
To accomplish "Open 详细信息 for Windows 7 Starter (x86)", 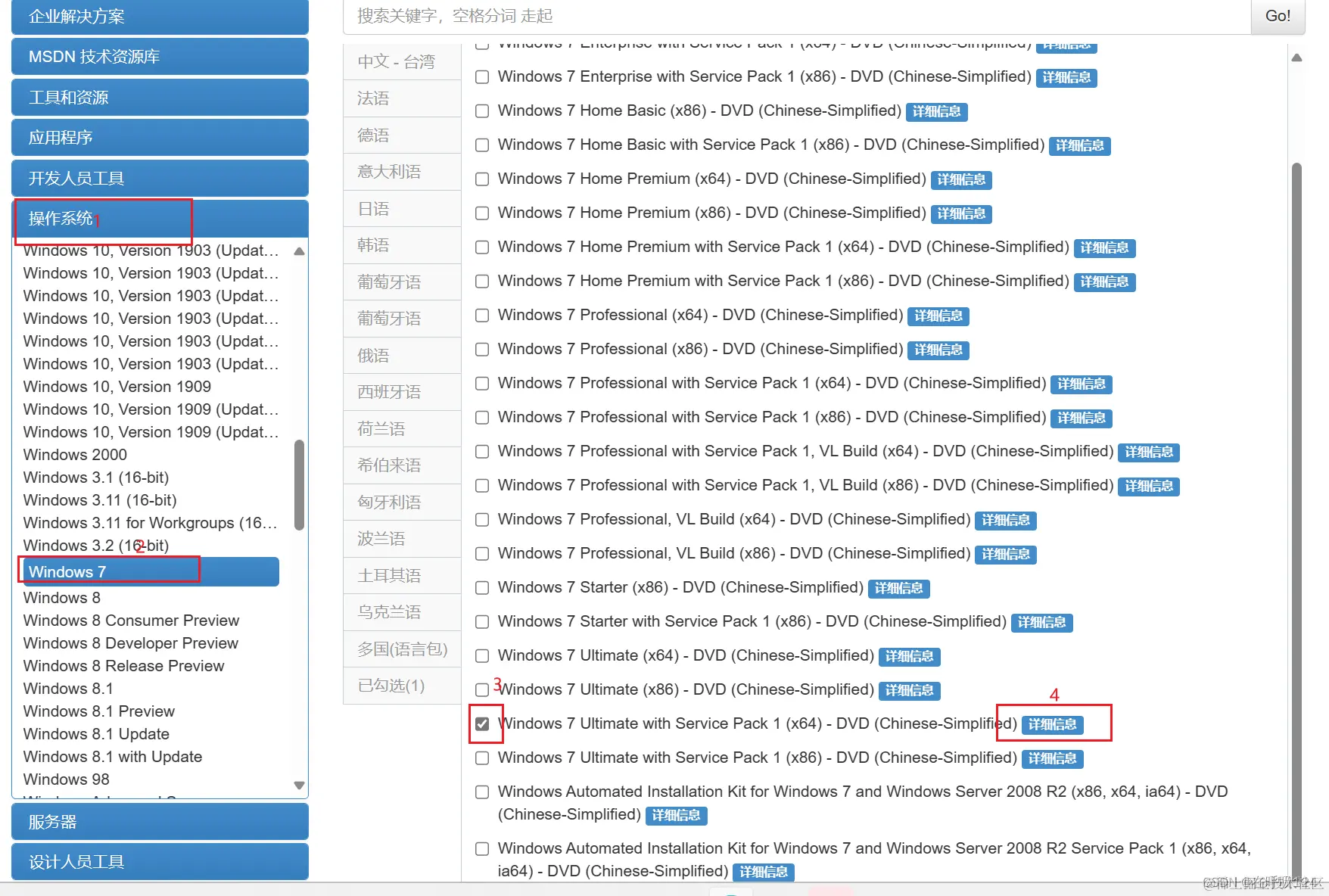I will tap(899, 589).
